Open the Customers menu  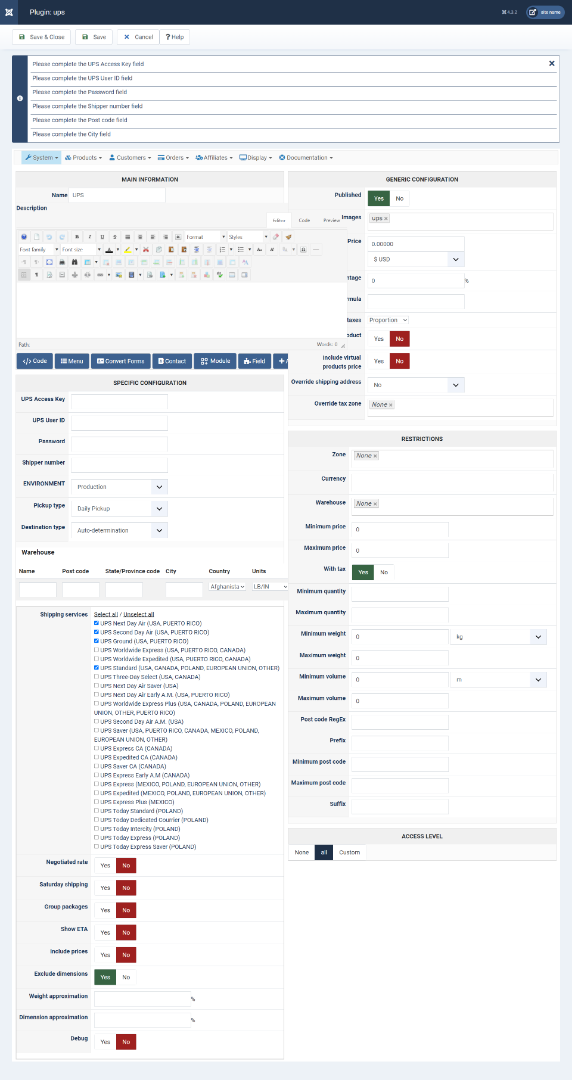click(x=130, y=158)
